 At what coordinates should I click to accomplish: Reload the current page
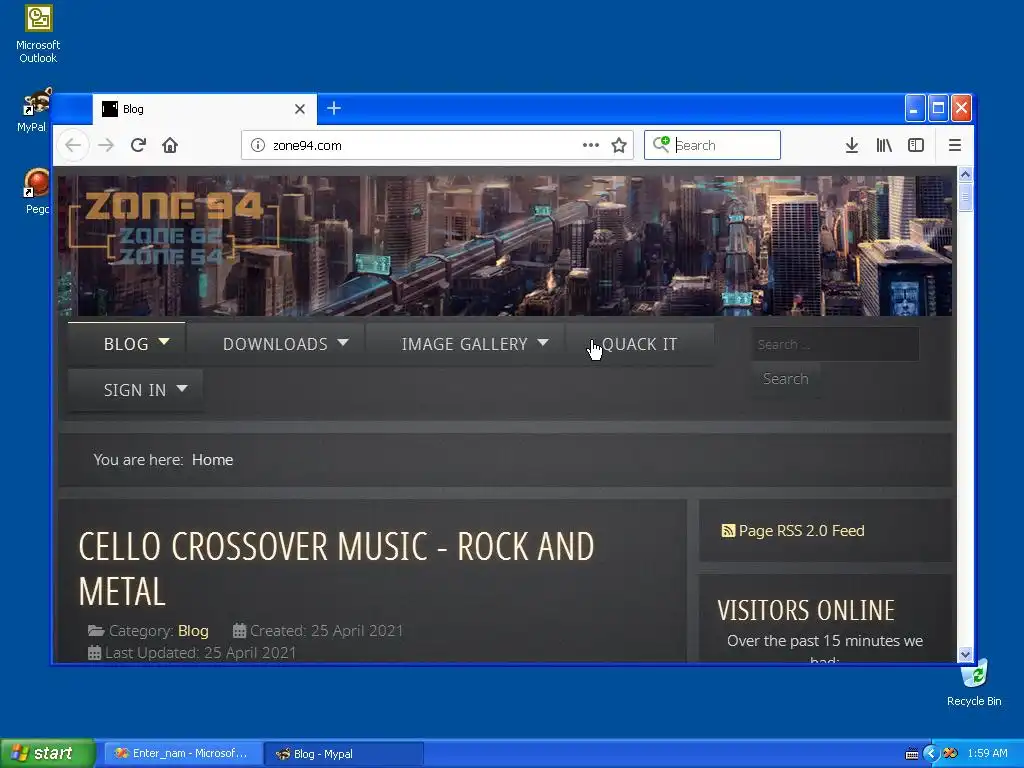pos(138,145)
